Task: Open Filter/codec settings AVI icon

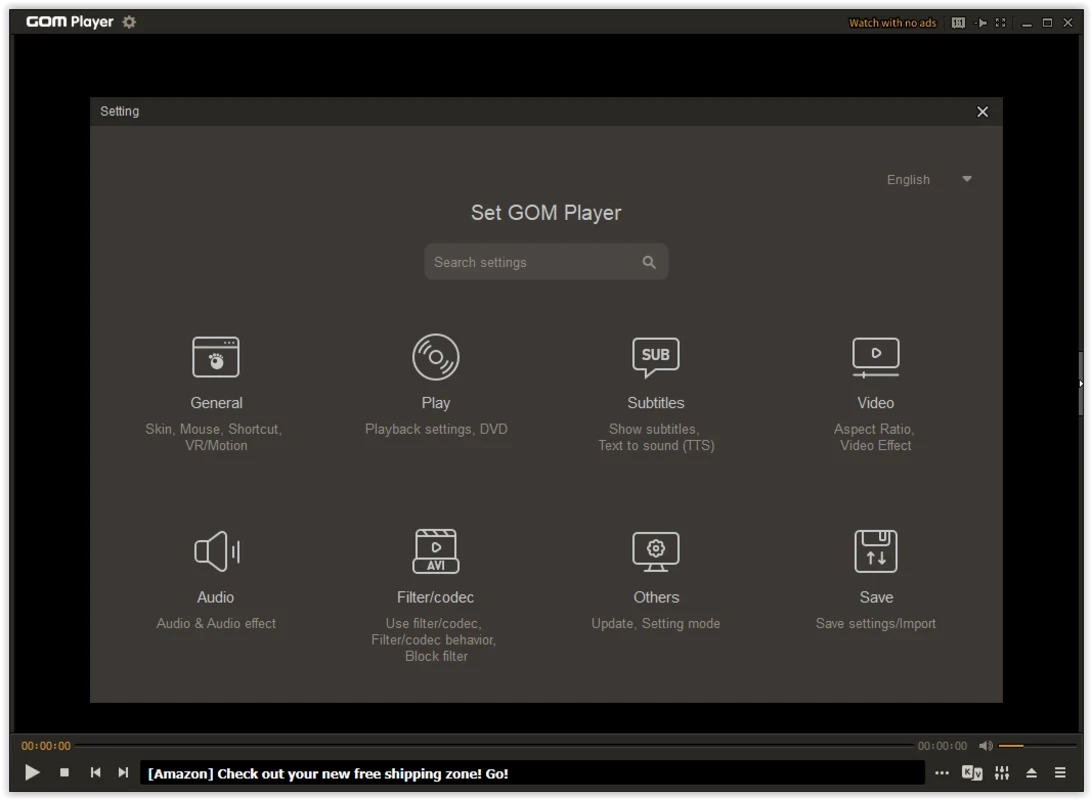Action: 436,551
